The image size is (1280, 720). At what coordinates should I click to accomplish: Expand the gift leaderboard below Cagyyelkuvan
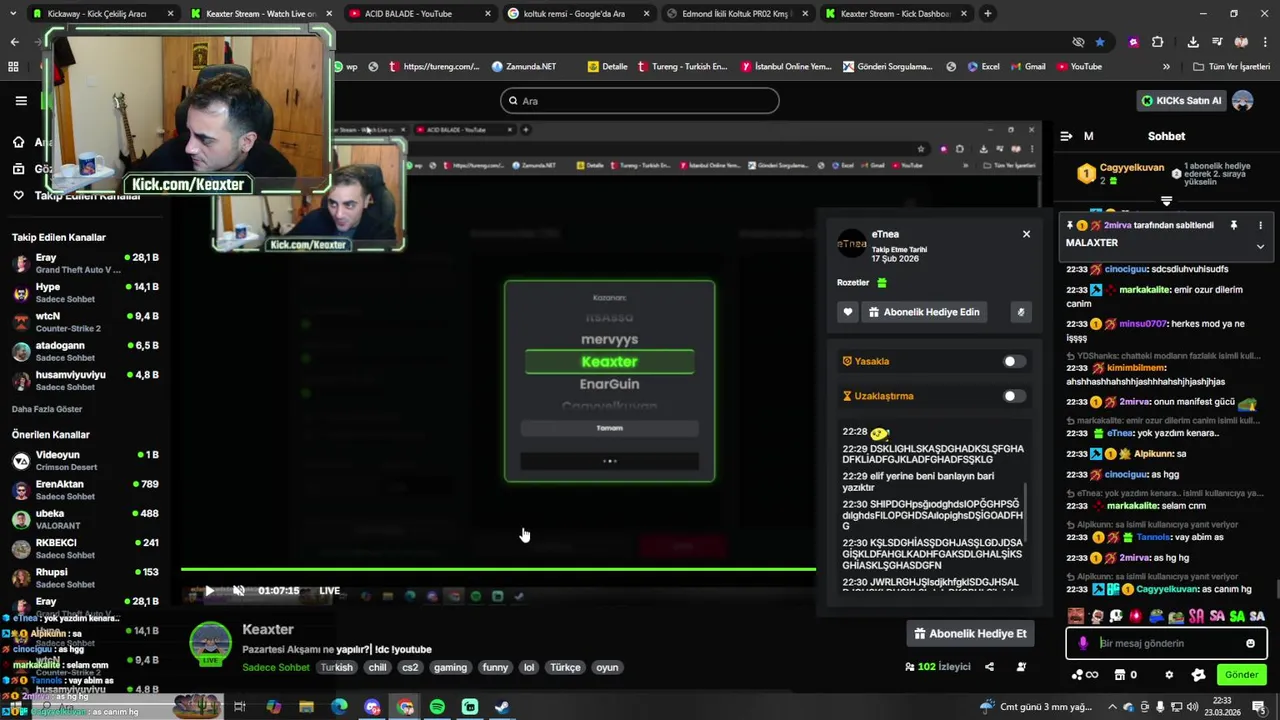(x=1166, y=201)
